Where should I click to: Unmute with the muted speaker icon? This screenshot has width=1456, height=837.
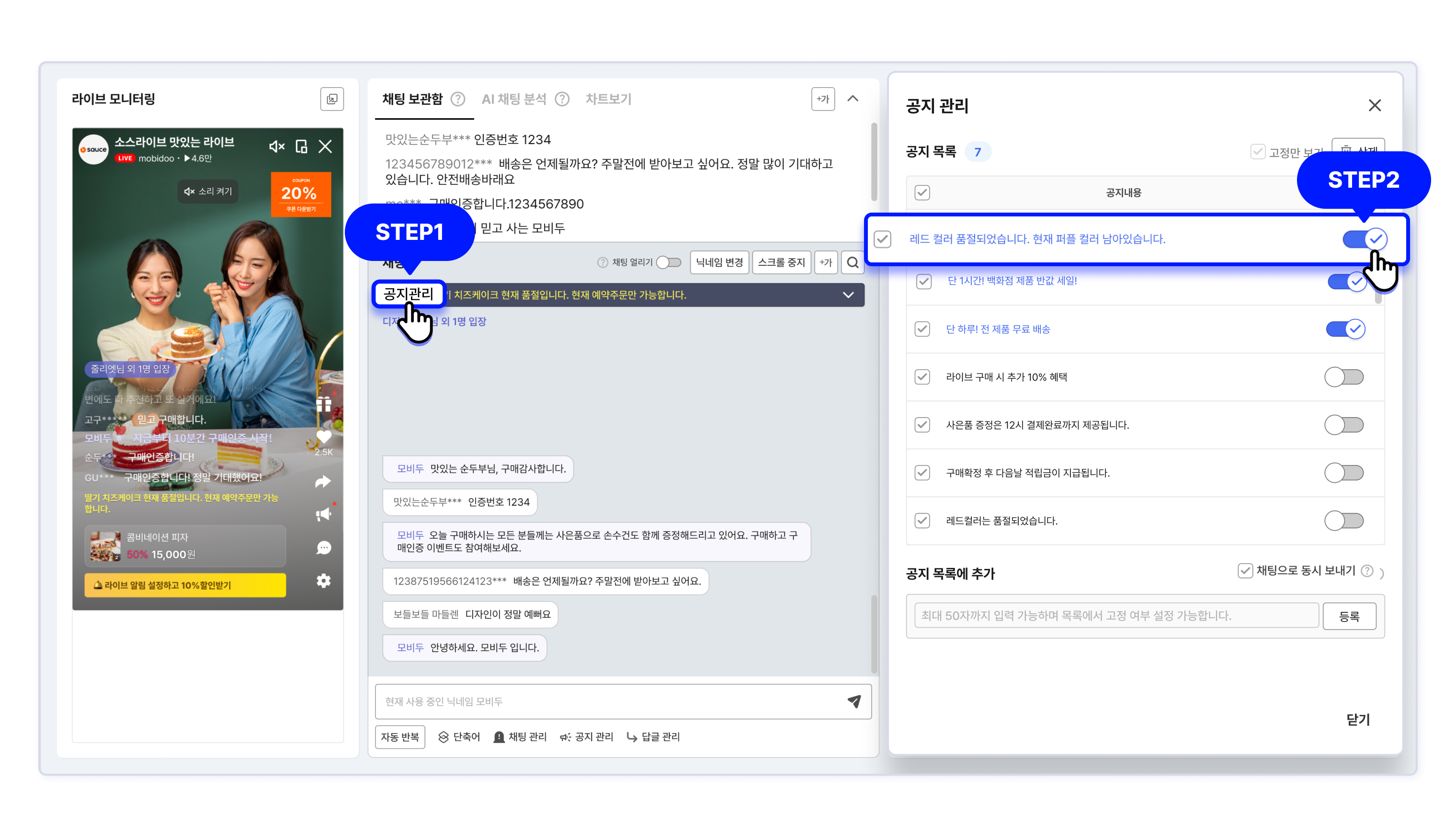click(276, 147)
